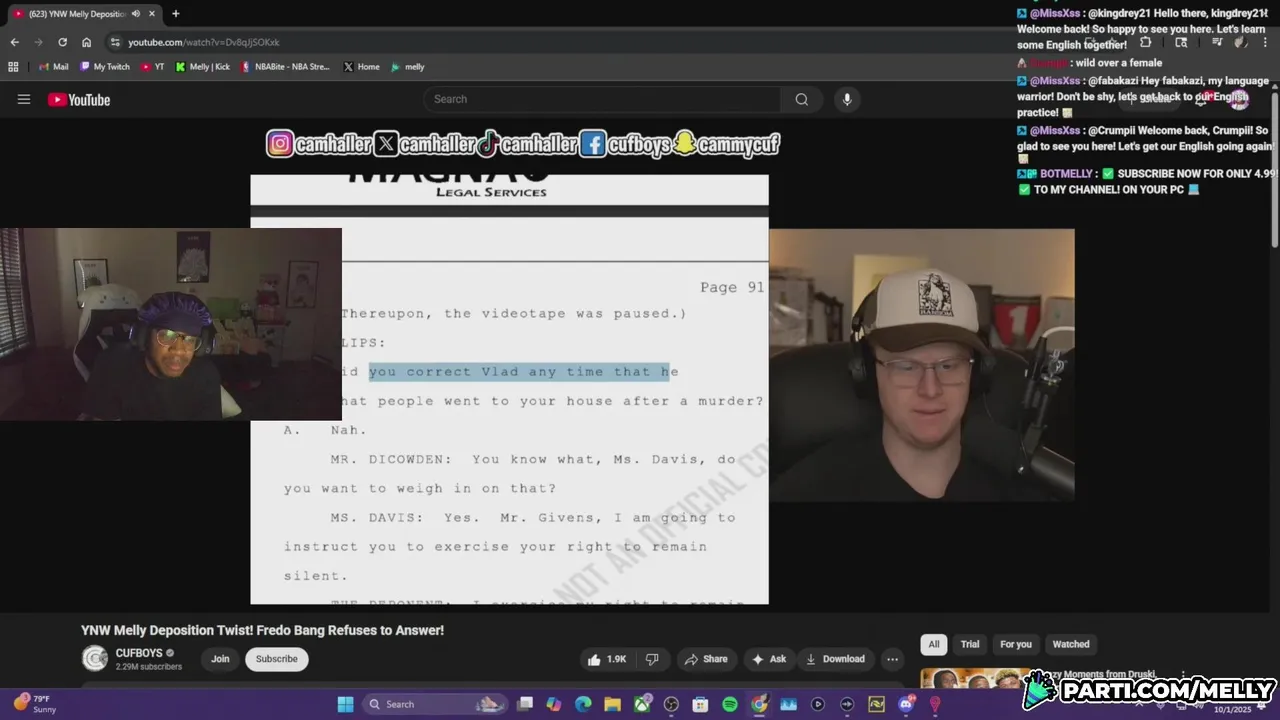Screen dimensions: 1280x720
Task: Switch to Chrome on taskbar
Action: pyautogui.click(x=759, y=704)
